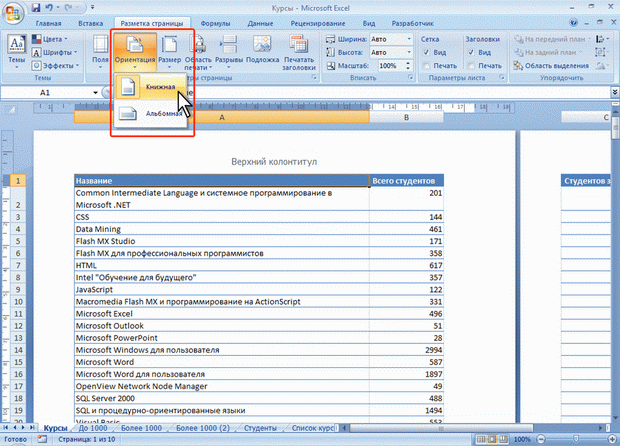Click the macro record status bar icon
The image size is (620, 446).
coord(42,439)
